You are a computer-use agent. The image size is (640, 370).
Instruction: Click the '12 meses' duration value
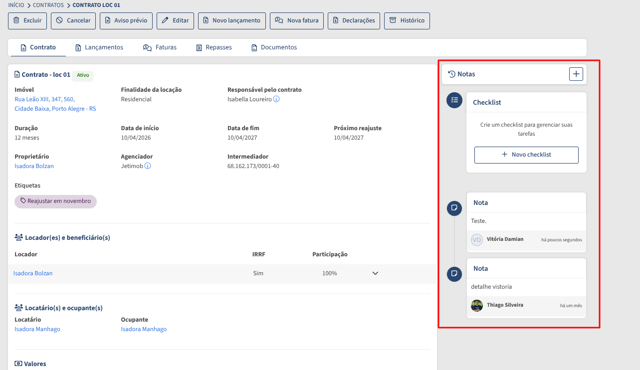coord(27,137)
